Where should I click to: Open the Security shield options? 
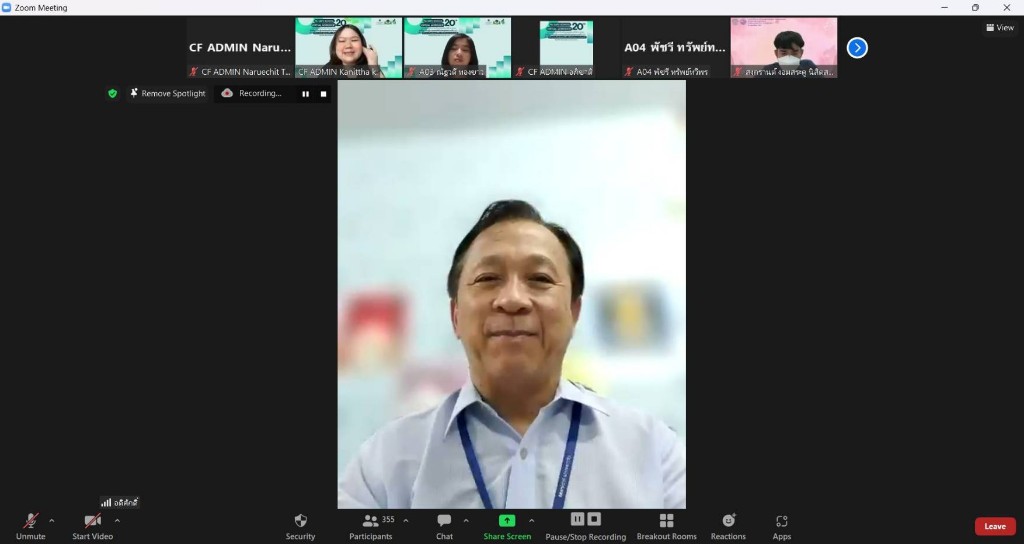(300, 521)
